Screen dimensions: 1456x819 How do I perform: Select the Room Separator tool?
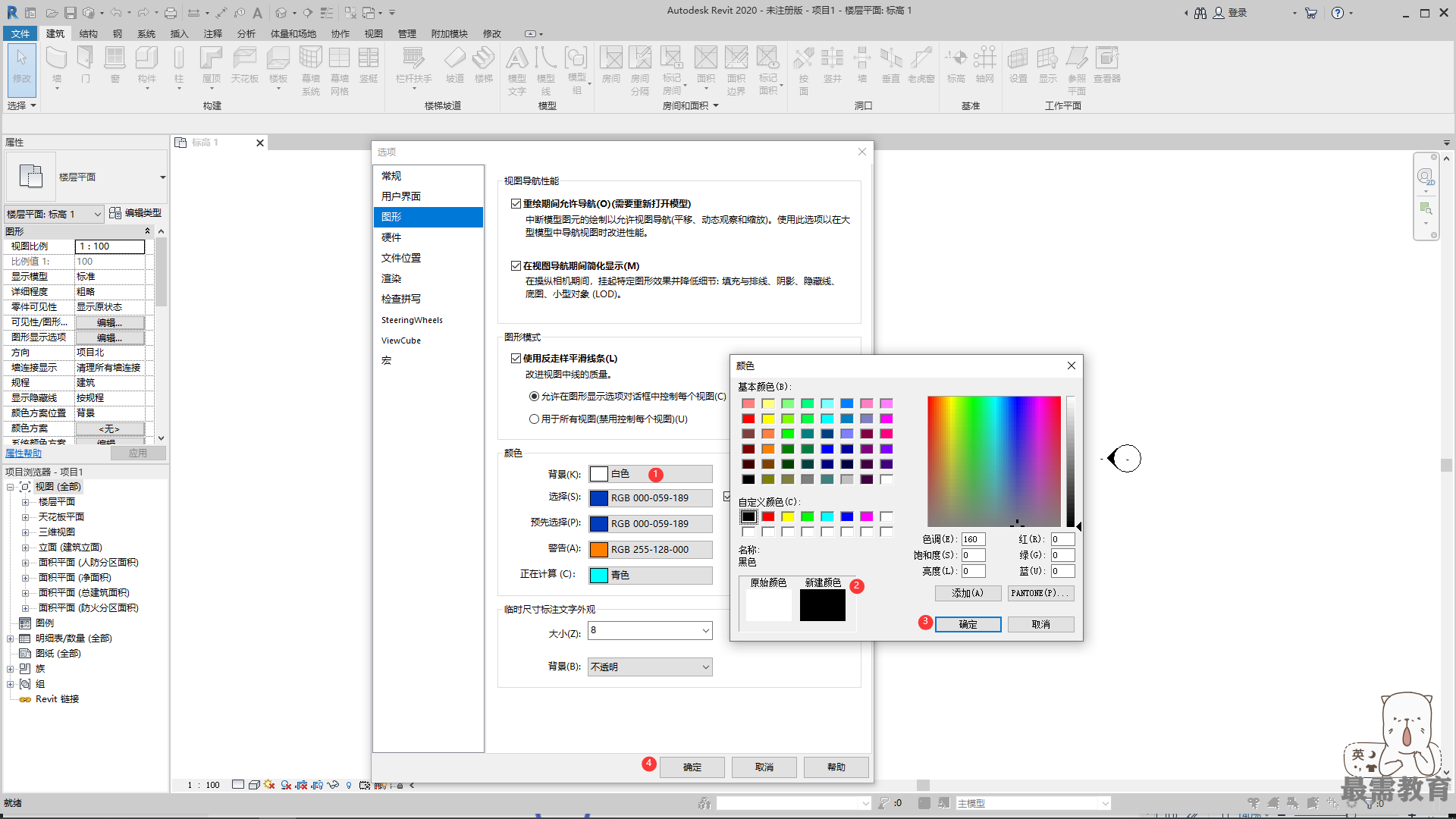(640, 71)
